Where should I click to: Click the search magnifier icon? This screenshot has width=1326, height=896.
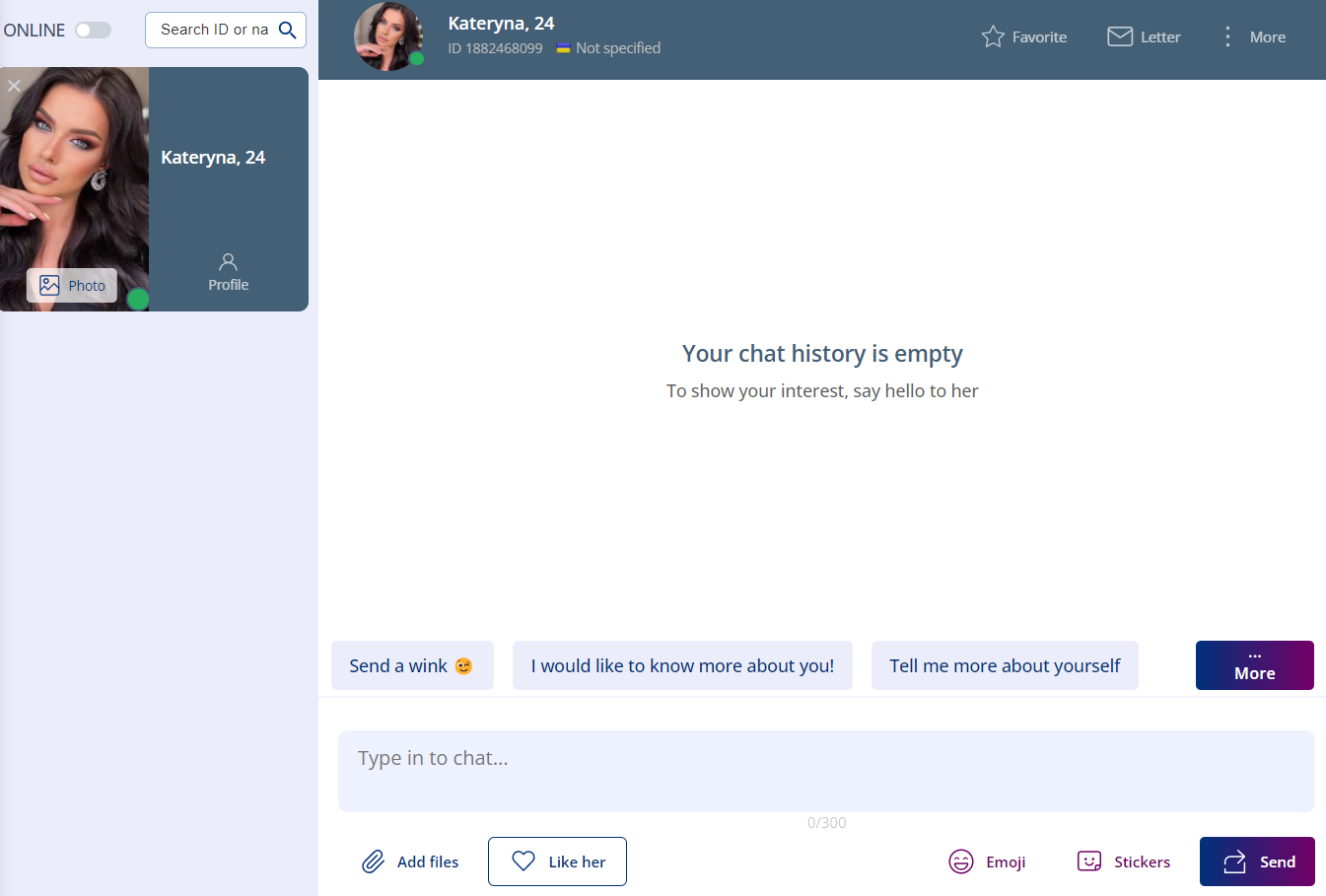[x=288, y=31]
